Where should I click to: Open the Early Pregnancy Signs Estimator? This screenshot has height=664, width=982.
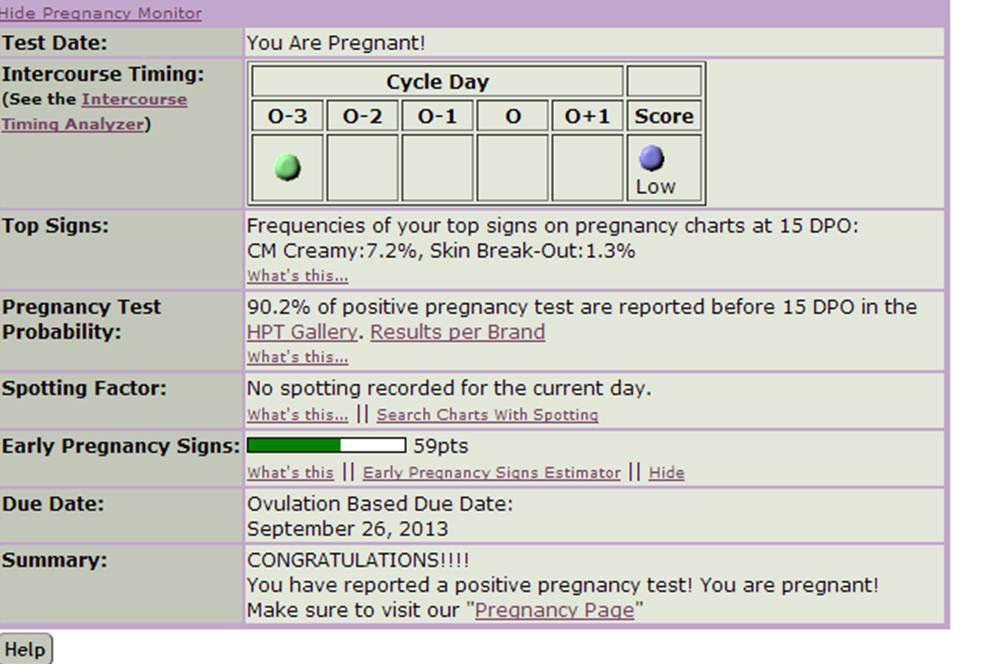[x=491, y=473]
